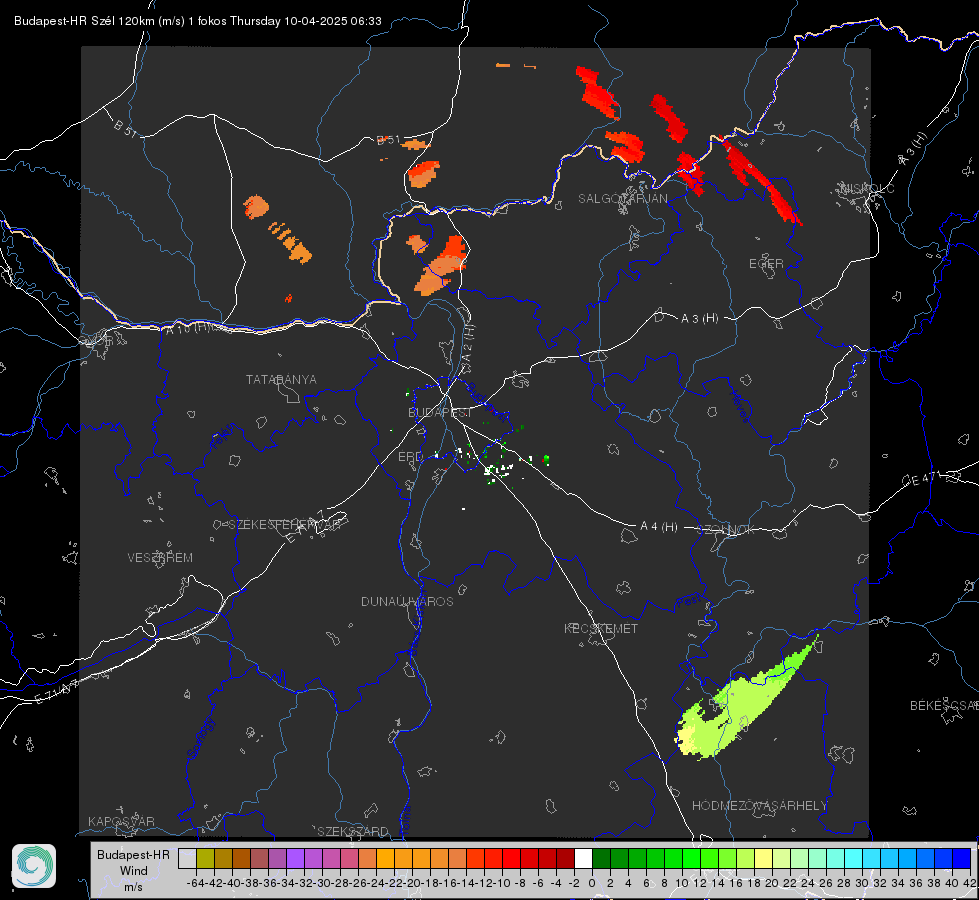Click the blue 'Heves' county label
This screenshot has width=979, height=900.
(739, 407)
